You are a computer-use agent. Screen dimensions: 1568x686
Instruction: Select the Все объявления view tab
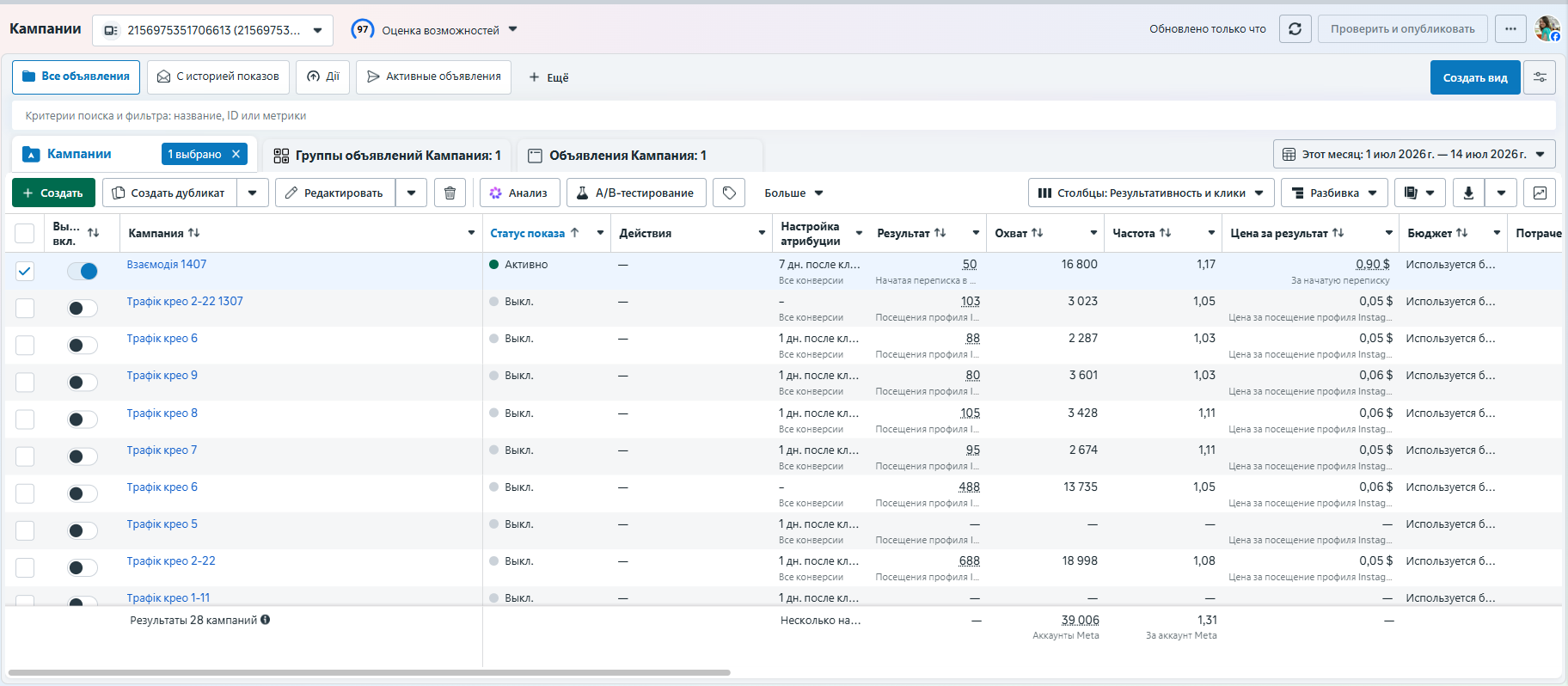pyautogui.click(x=77, y=77)
